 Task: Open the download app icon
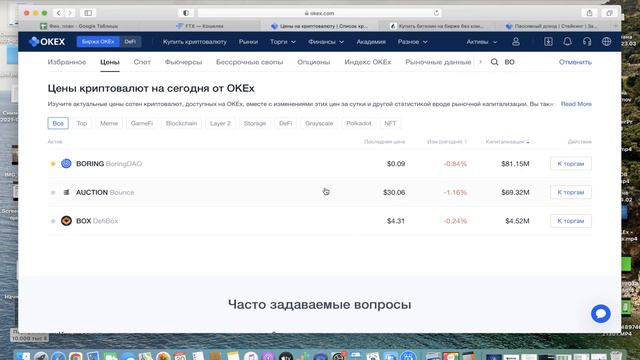pyautogui.click(x=548, y=42)
